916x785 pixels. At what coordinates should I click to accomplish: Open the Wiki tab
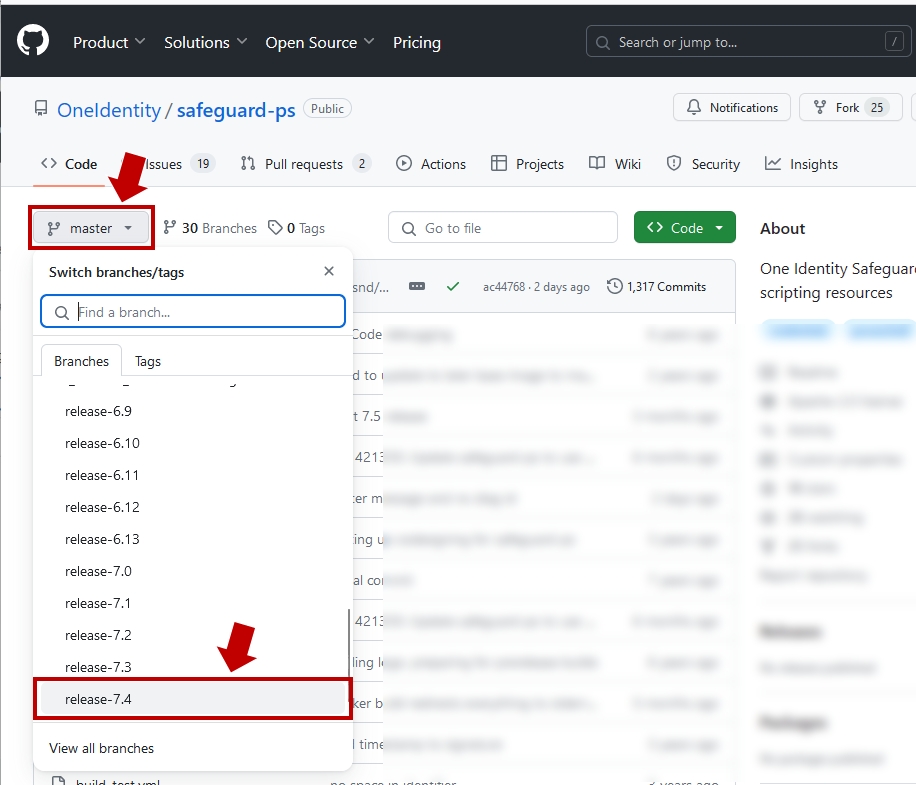[x=615, y=164]
